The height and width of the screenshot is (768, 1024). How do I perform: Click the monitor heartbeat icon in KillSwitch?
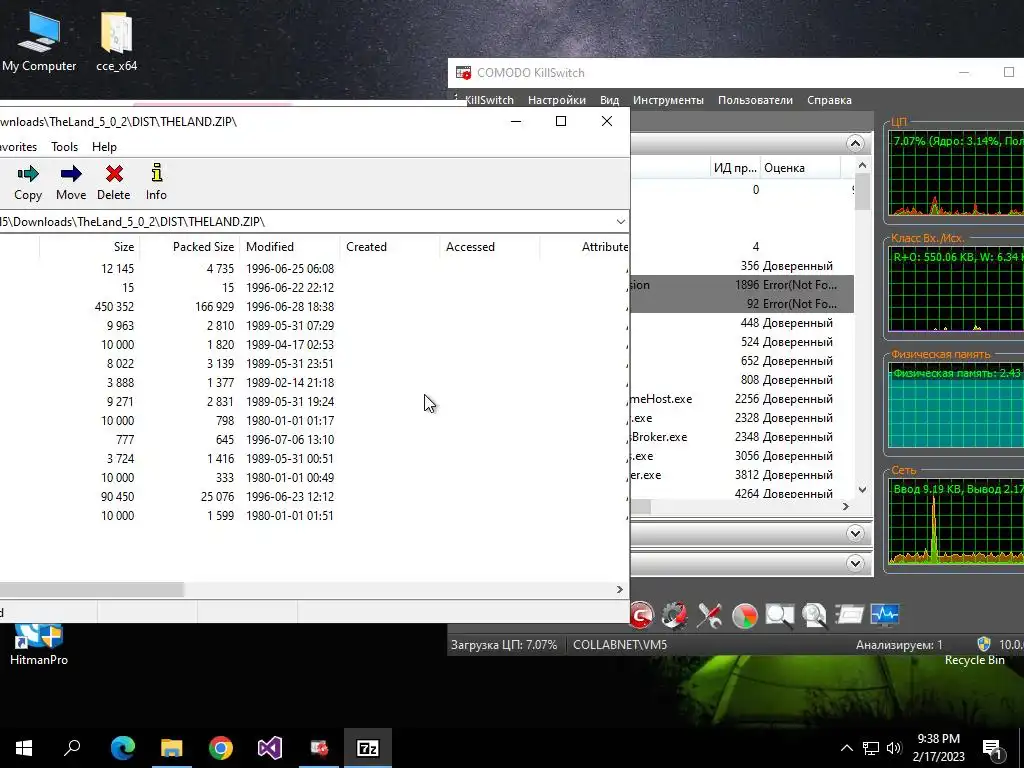click(x=885, y=615)
